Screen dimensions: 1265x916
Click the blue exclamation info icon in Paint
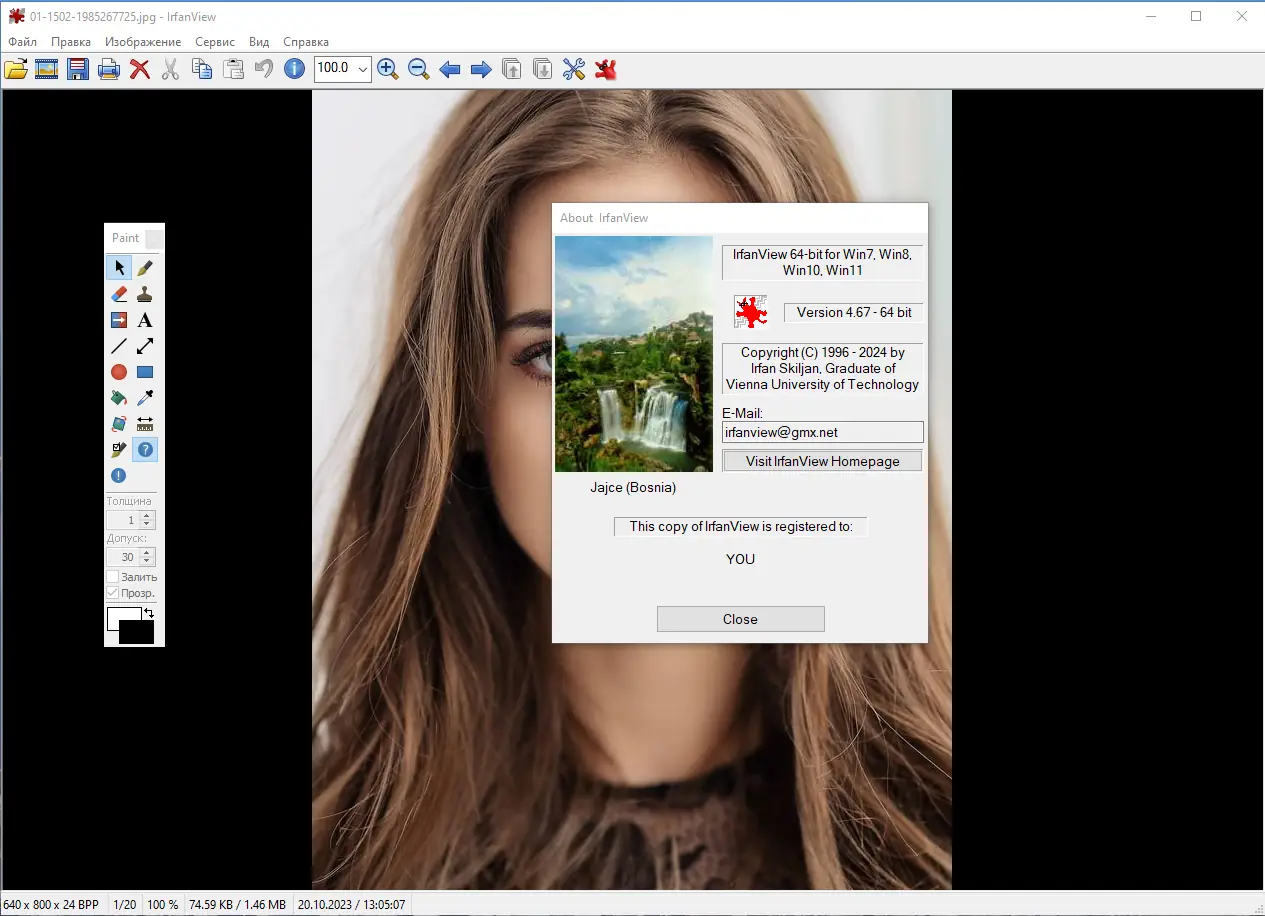point(119,476)
